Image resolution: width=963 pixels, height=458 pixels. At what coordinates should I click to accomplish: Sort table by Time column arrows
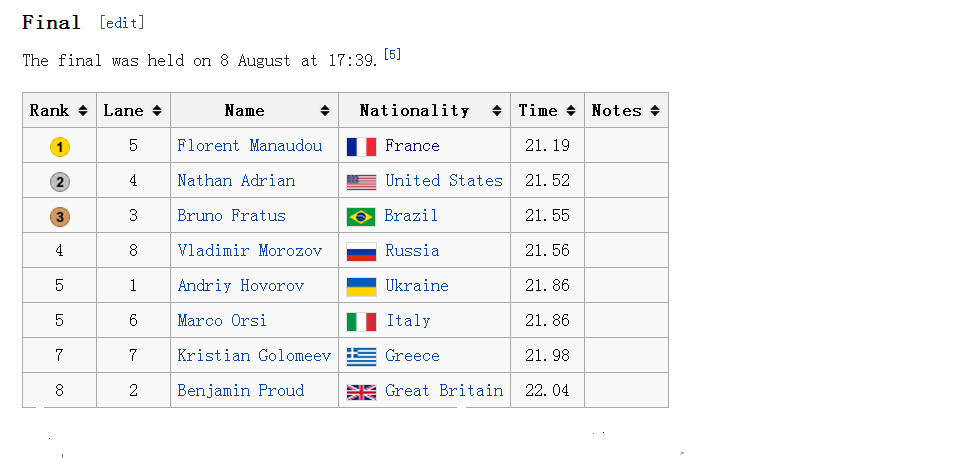click(x=571, y=111)
